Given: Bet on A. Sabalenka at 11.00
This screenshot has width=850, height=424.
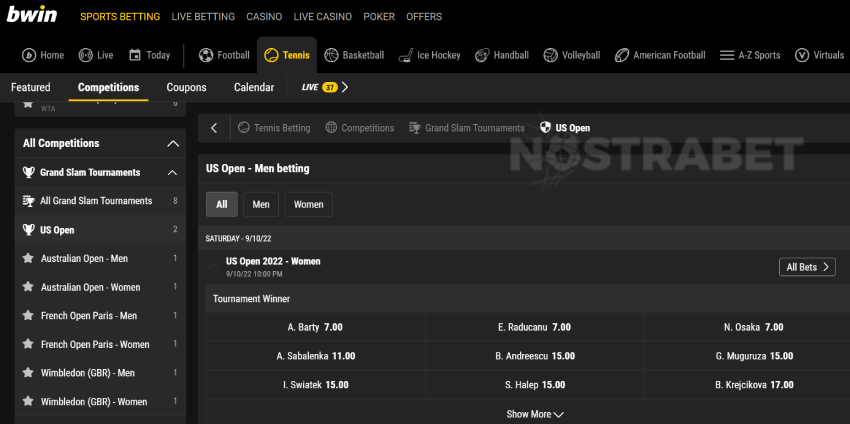Looking at the screenshot, I should coord(315,356).
